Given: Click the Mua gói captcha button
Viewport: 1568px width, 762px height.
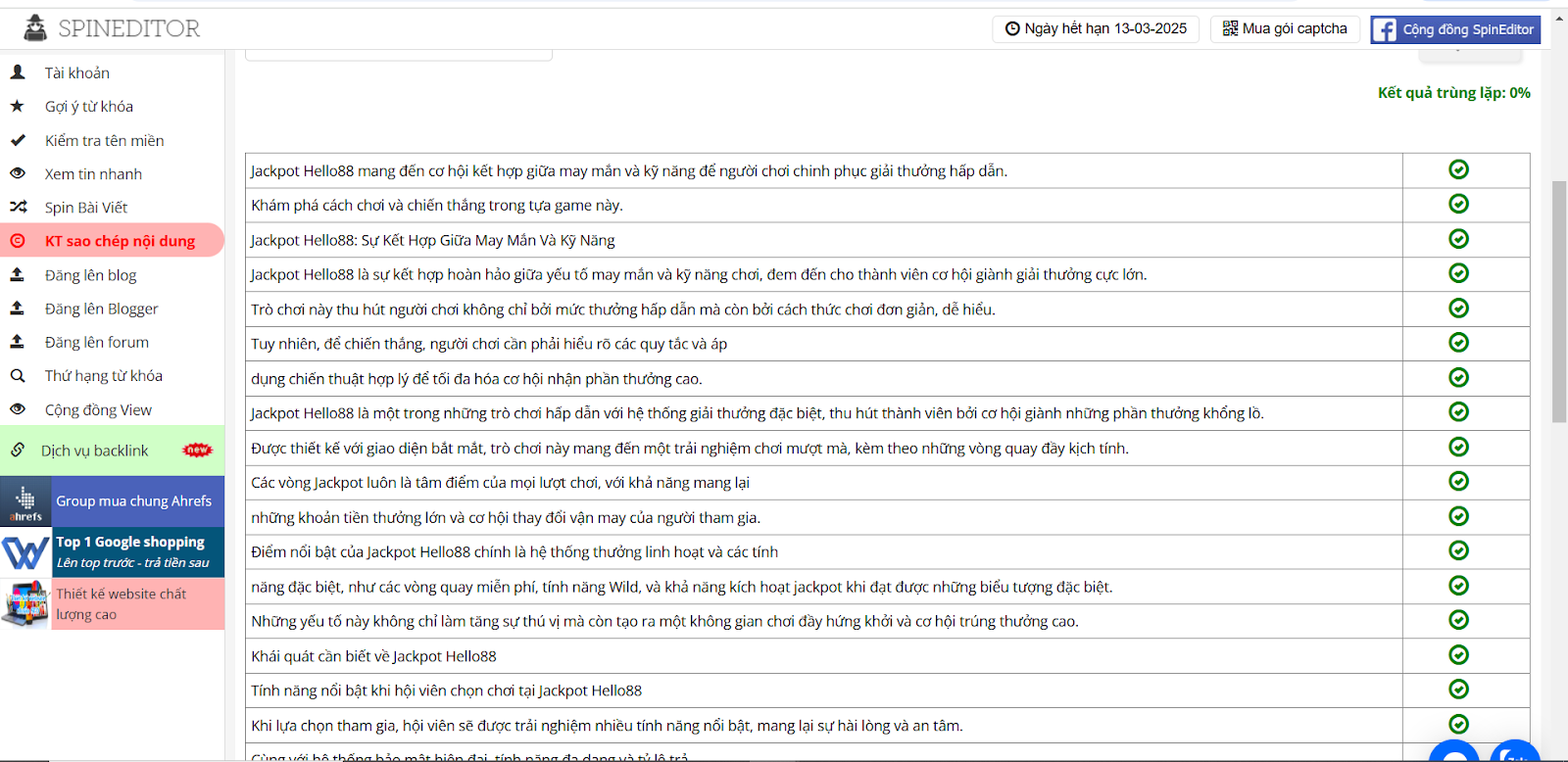Looking at the screenshot, I should (x=1285, y=28).
